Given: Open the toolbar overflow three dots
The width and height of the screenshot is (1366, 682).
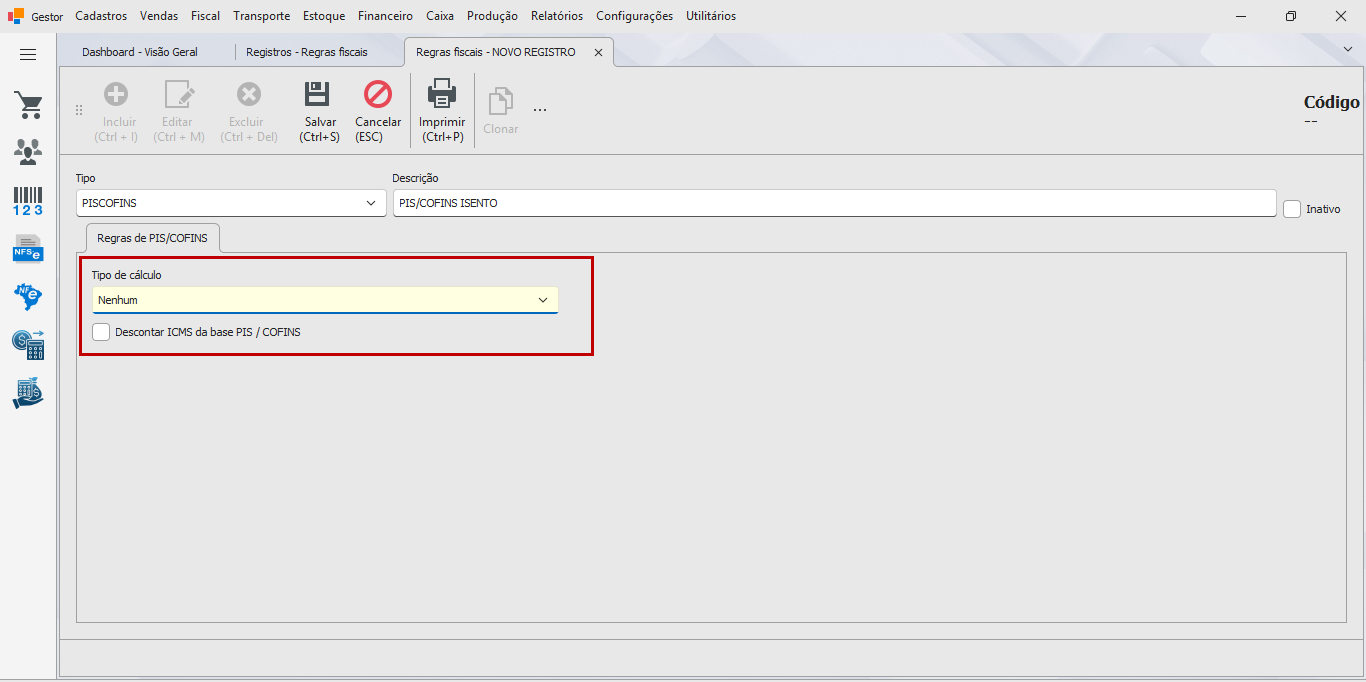Looking at the screenshot, I should pyautogui.click(x=540, y=109).
